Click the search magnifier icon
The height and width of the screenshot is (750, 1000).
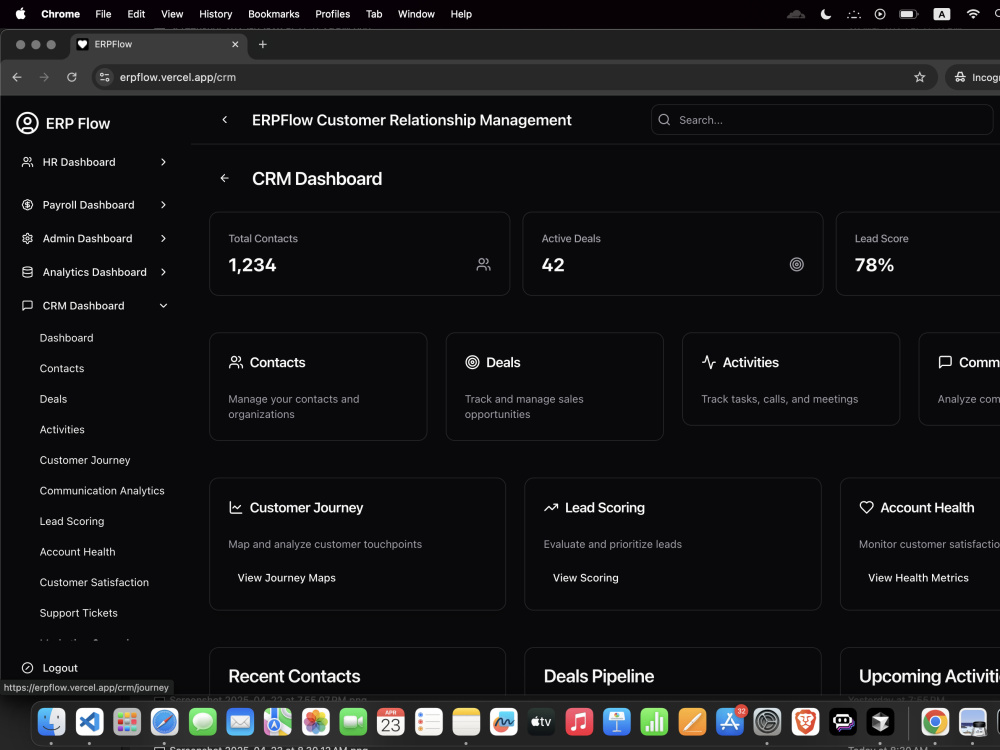(x=664, y=120)
